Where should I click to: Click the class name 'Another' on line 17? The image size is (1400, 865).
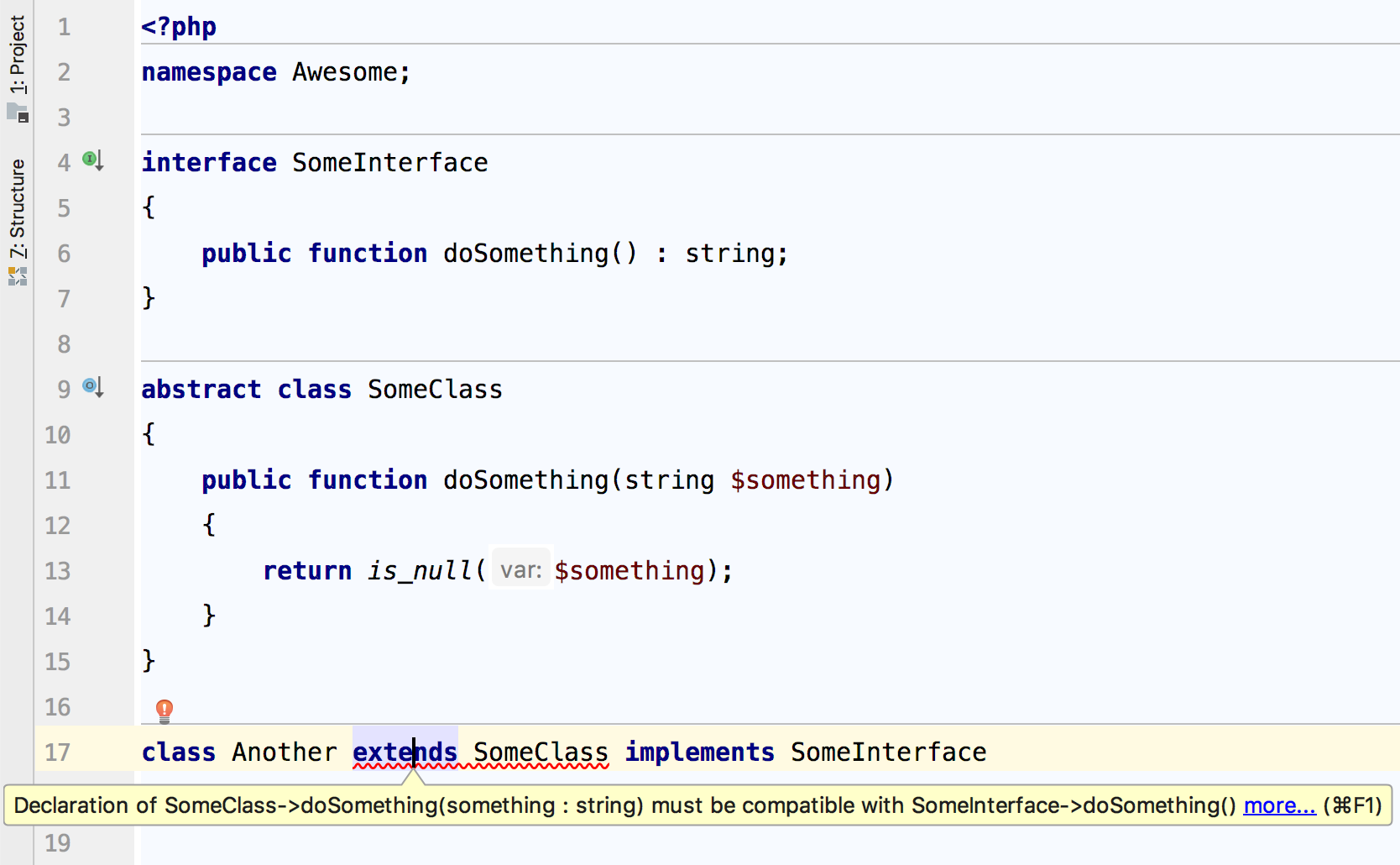coord(285,752)
